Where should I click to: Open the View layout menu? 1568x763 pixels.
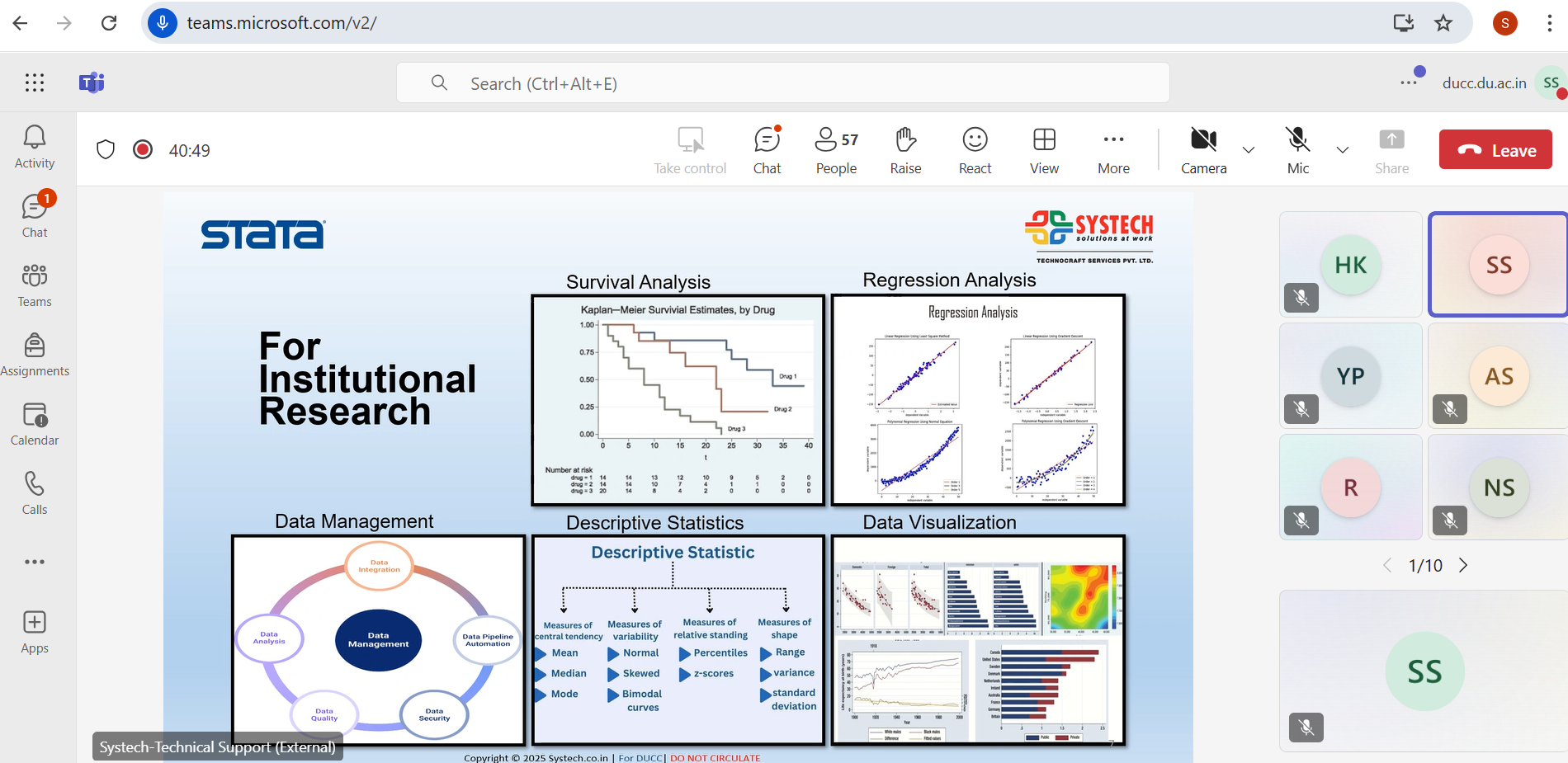pyautogui.click(x=1044, y=150)
